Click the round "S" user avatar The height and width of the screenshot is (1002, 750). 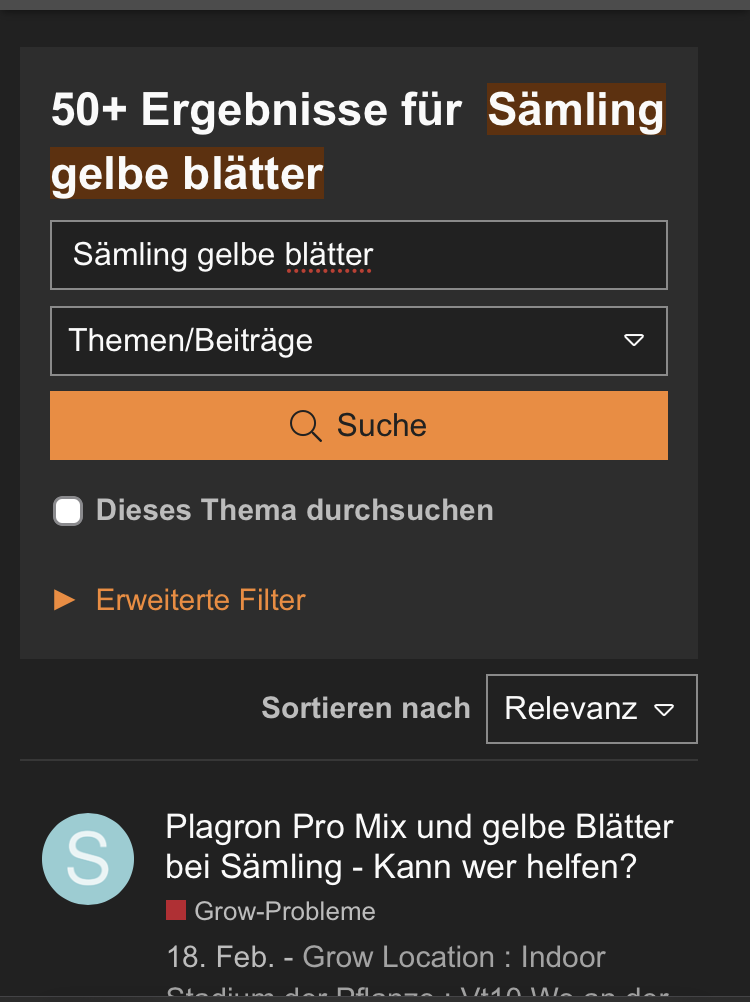click(88, 859)
